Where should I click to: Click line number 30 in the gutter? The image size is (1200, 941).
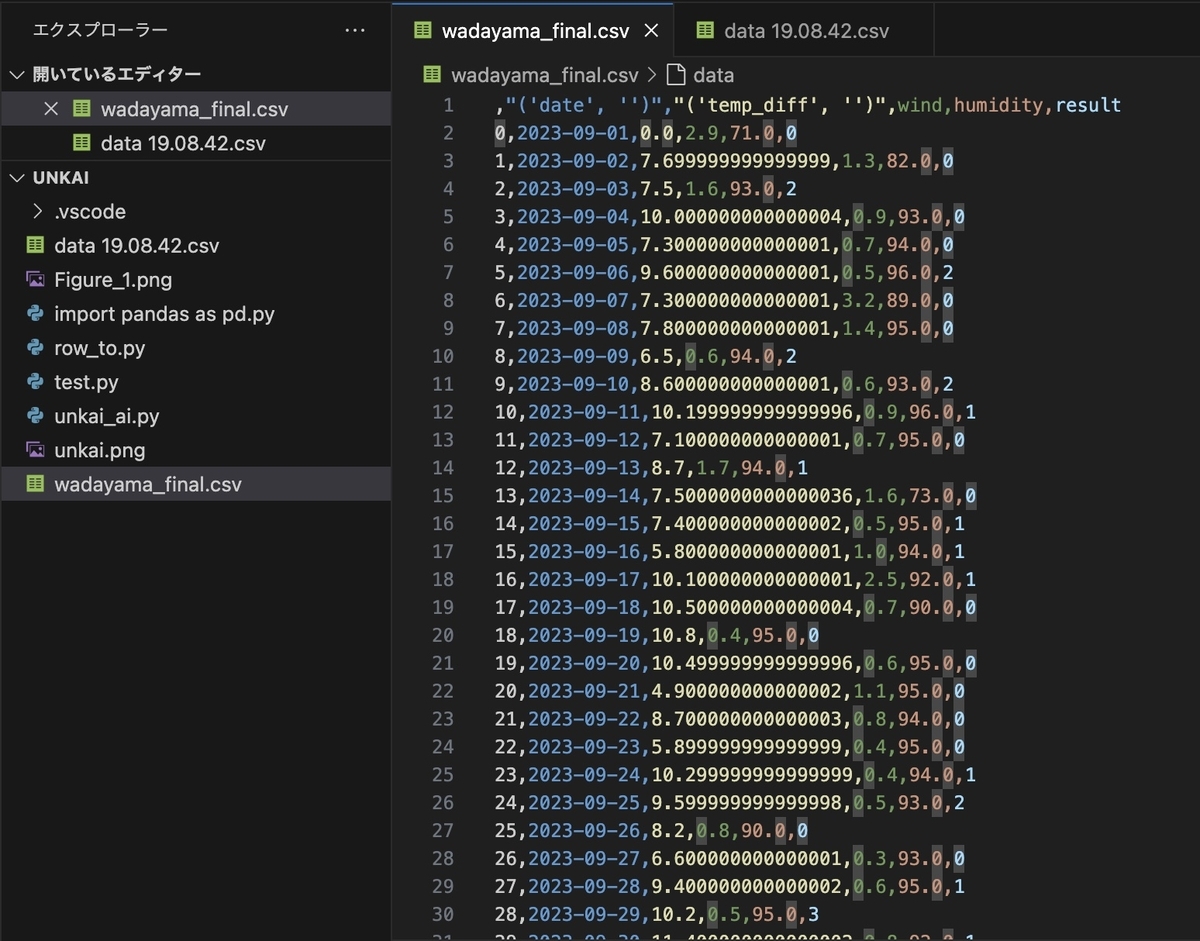pos(443,914)
